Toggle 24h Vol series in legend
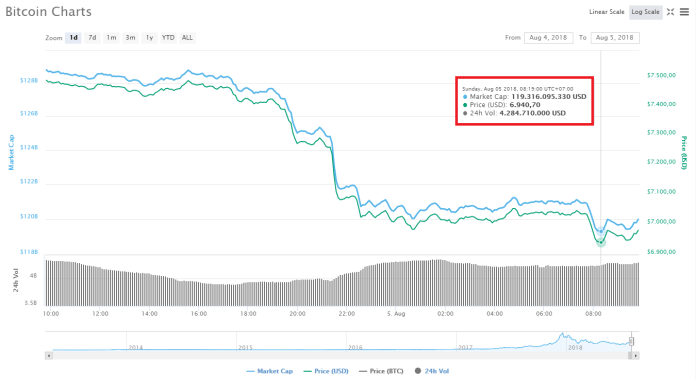 (x=432, y=371)
